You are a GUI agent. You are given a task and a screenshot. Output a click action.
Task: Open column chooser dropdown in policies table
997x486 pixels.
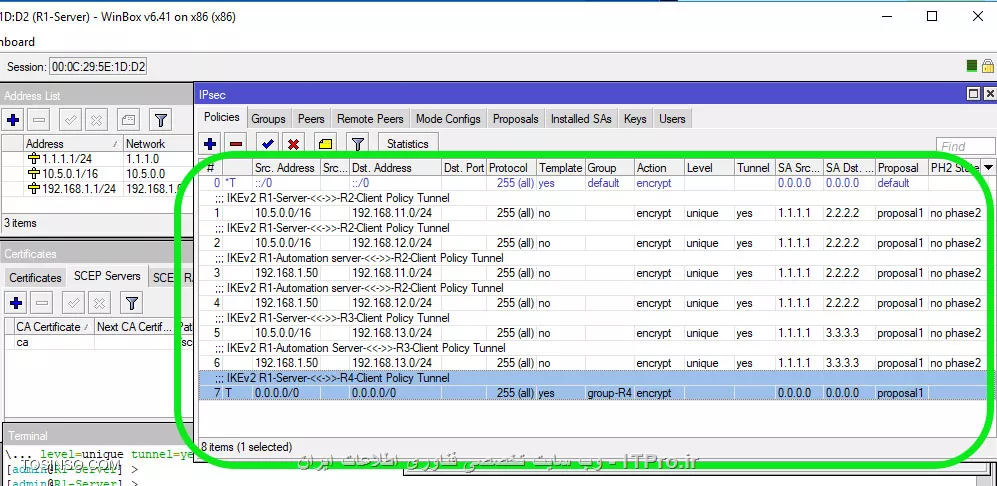tap(988, 167)
